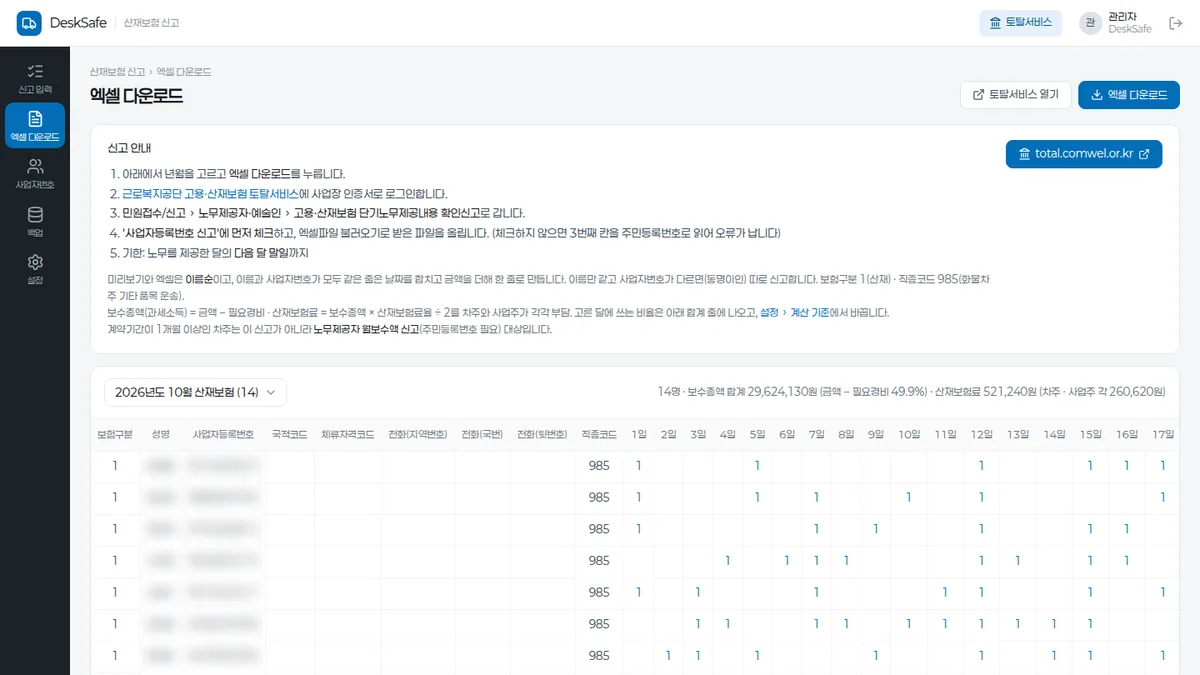Open the 백업 sidebar section
Viewport: 1200px width, 675px height.
[35, 221]
